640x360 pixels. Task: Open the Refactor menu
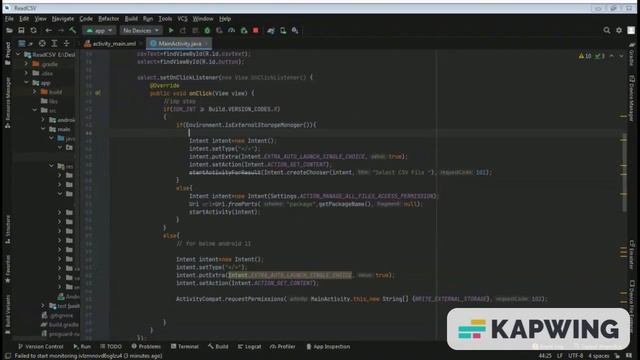[109, 19]
